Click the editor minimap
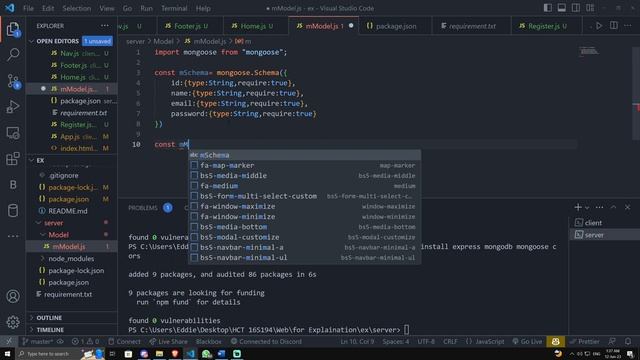 tap(589, 51)
